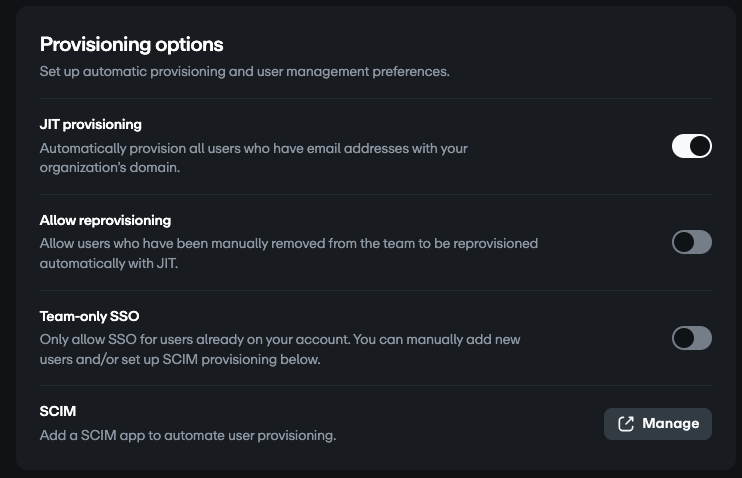Disable the JIT provisioning toggle
742x478 pixels.
[x=691, y=146]
